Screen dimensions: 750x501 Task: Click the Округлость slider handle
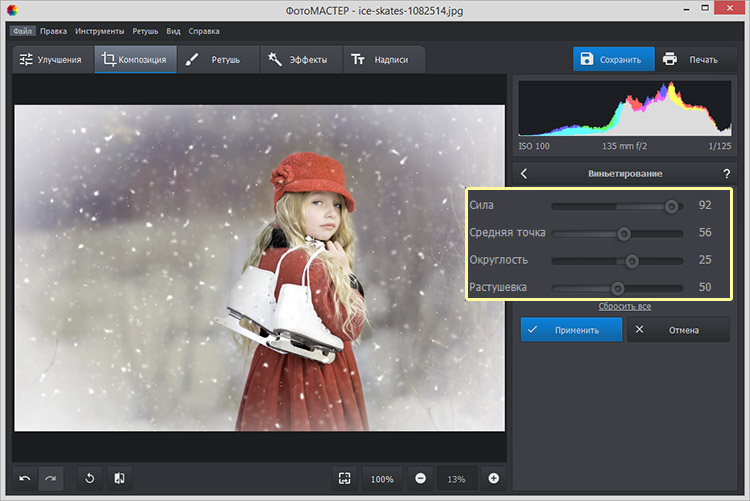click(x=632, y=261)
